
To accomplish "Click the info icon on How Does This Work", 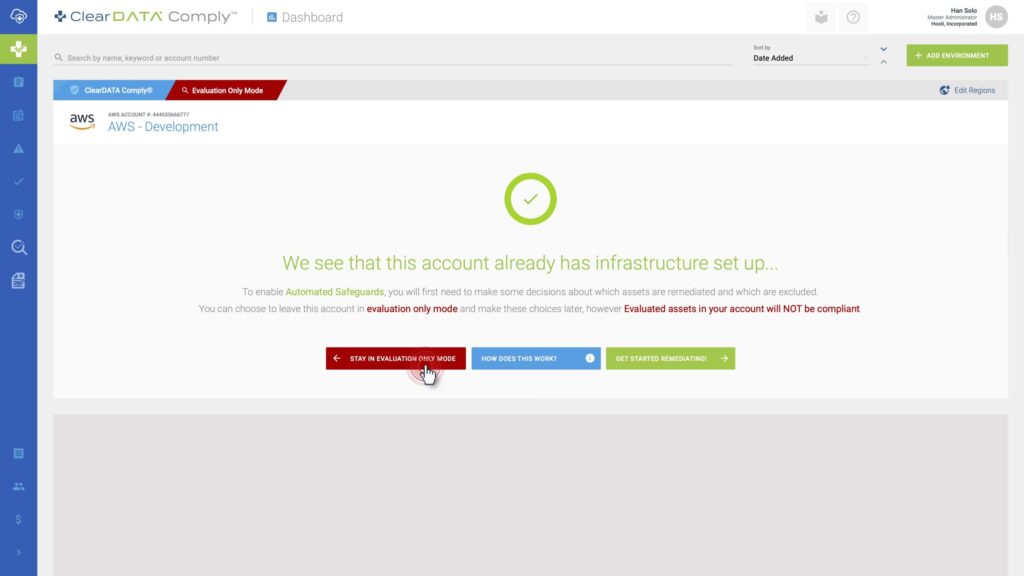I will [590, 358].
